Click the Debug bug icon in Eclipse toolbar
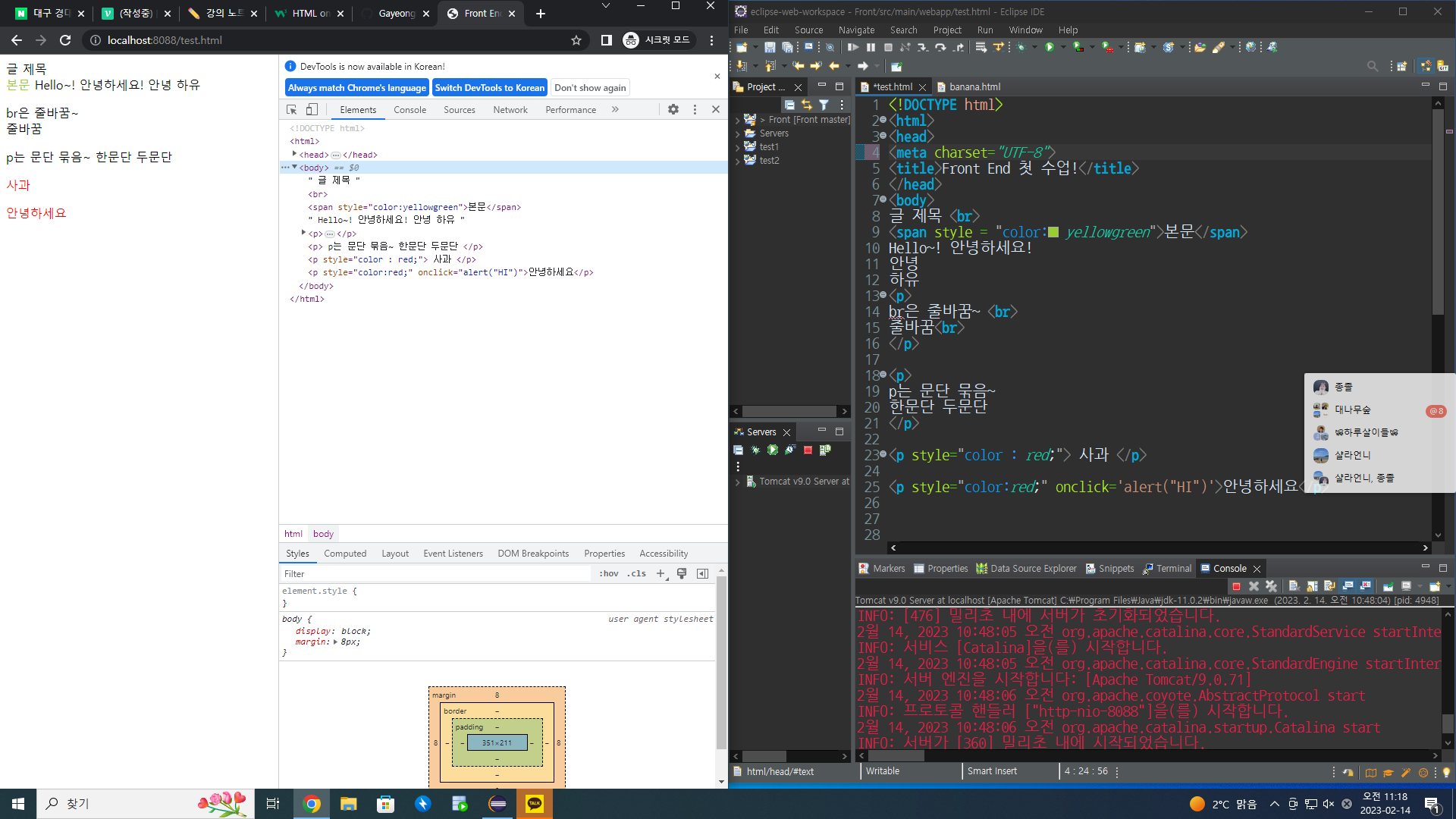Viewport: 1456px width, 819px height. point(1021,47)
